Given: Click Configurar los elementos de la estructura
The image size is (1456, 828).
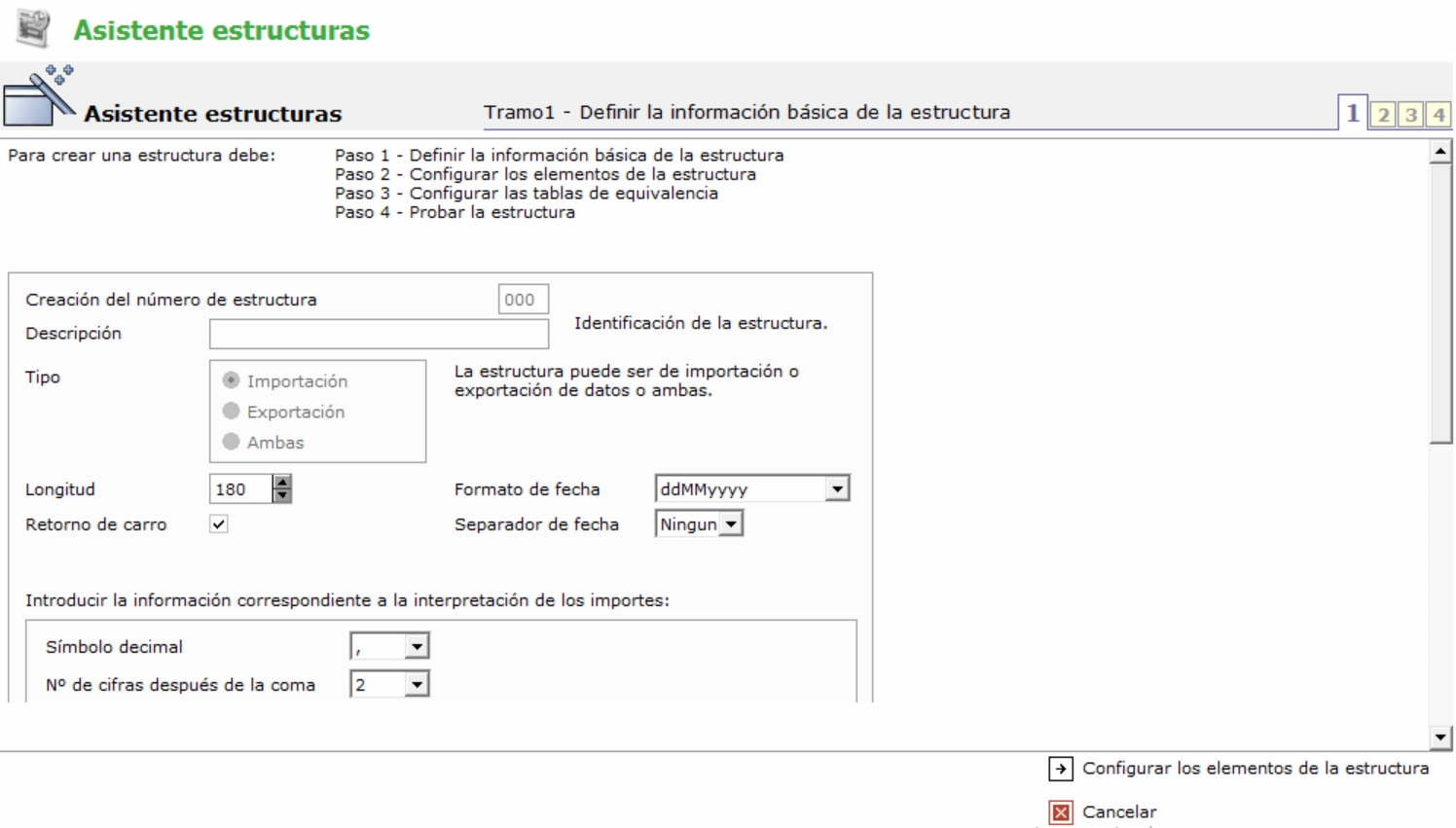Looking at the screenshot, I should (x=1255, y=769).
